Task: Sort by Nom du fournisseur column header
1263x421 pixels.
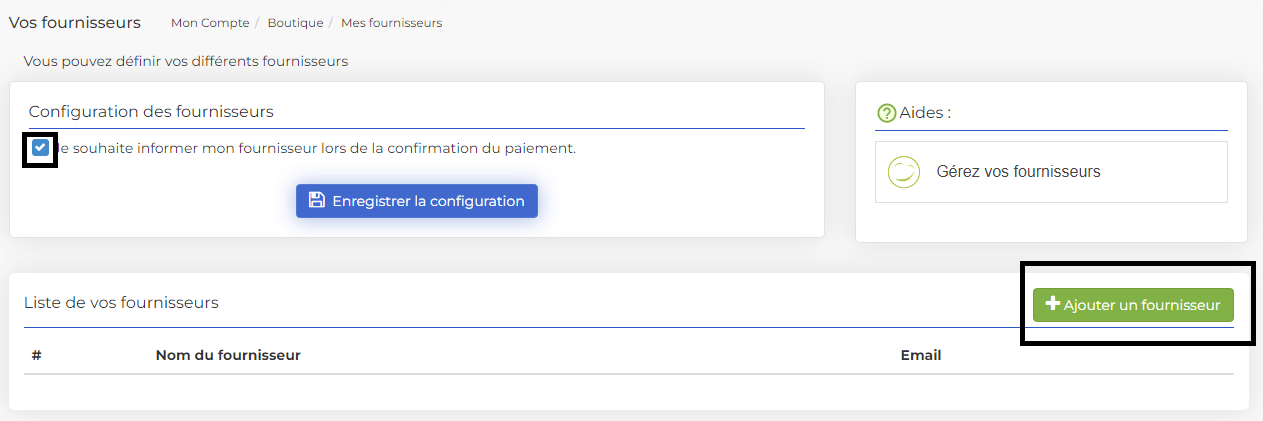Action: 228,355
